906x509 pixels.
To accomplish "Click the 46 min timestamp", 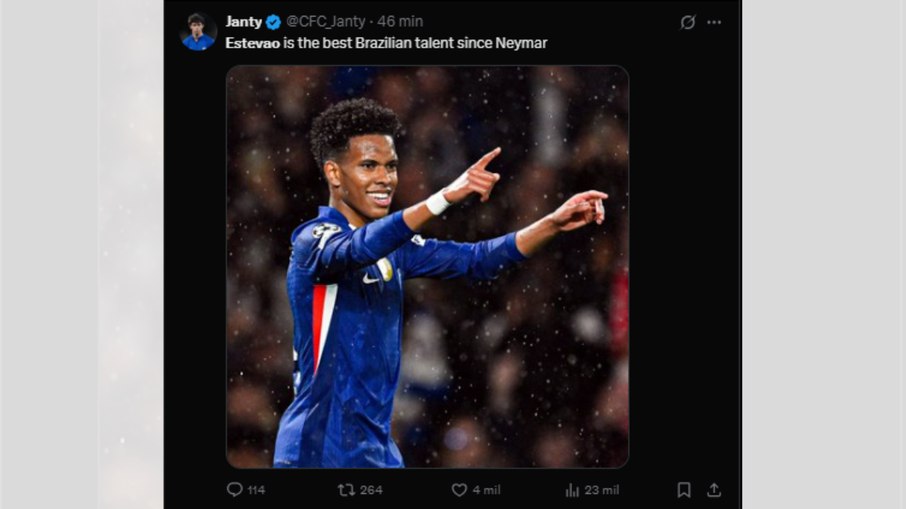I will [400, 22].
